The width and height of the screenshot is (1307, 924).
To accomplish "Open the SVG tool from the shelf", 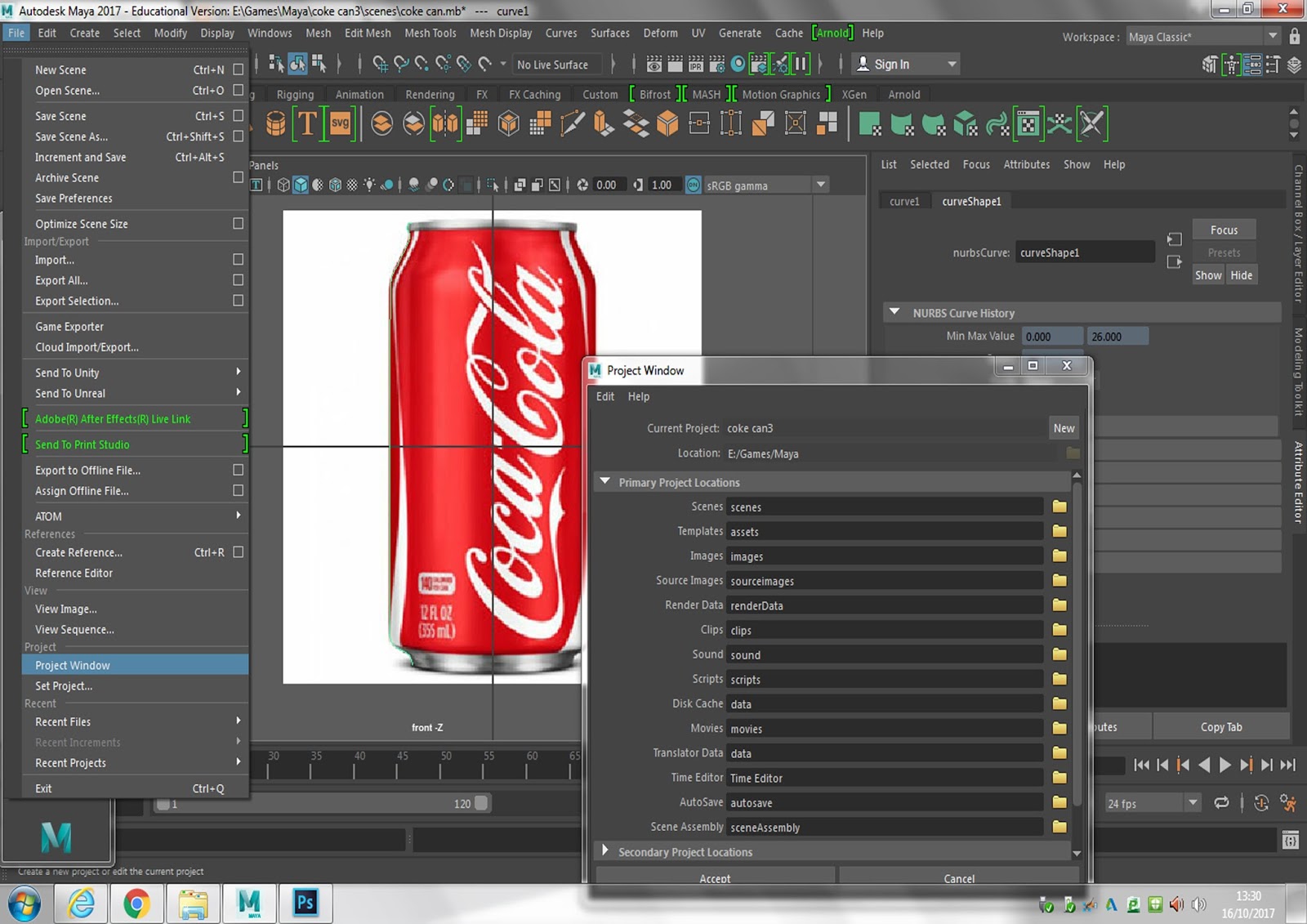I will [340, 124].
